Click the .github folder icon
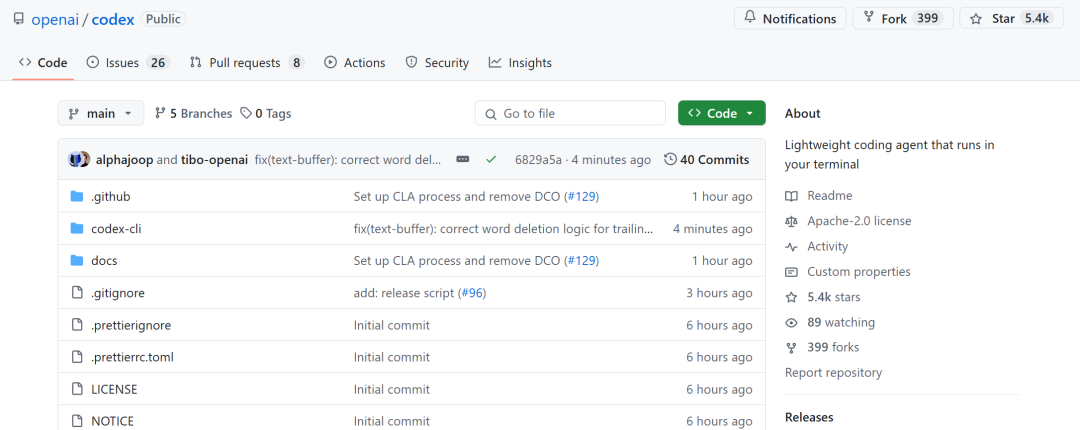This screenshot has width=1080, height=430. click(x=77, y=196)
